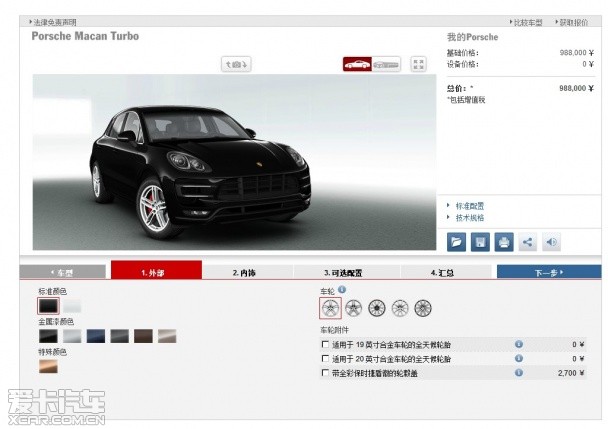Select the second wheel design option
Image resolution: width=608 pixels, height=429 pixels.
pyautogui.click(x=353, y=308)
